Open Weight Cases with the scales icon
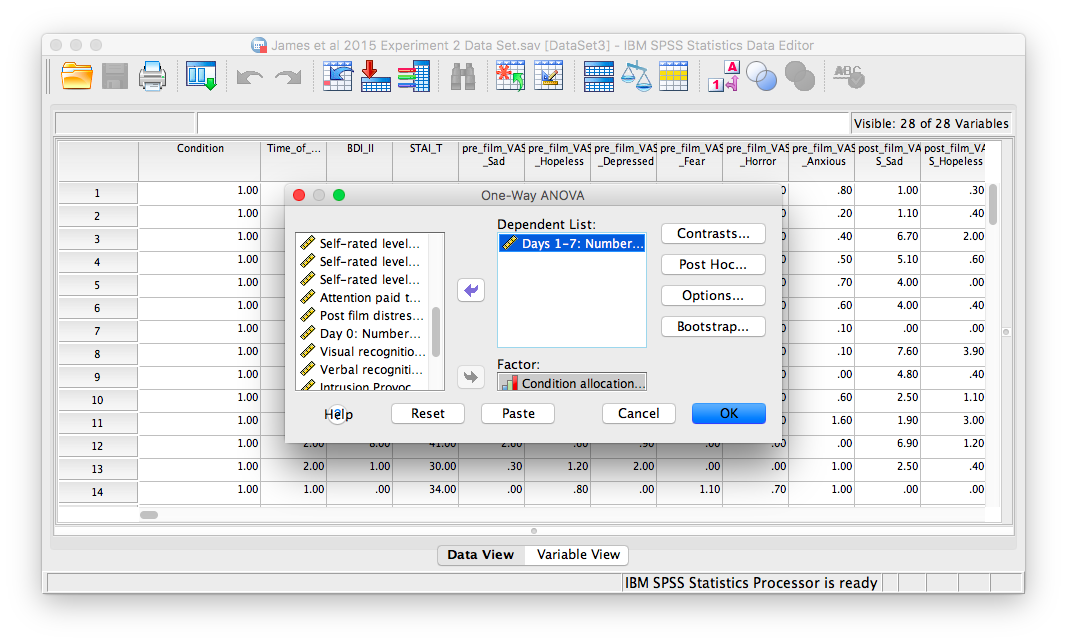1067x644 pixels. [636, 76]
